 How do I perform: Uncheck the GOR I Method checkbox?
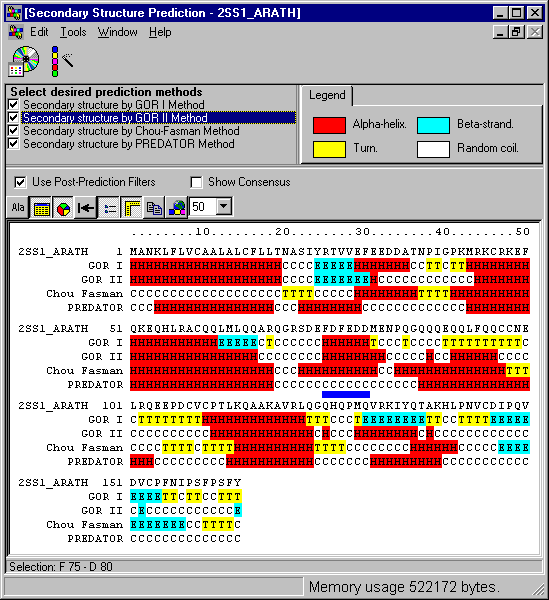point(13,104)
